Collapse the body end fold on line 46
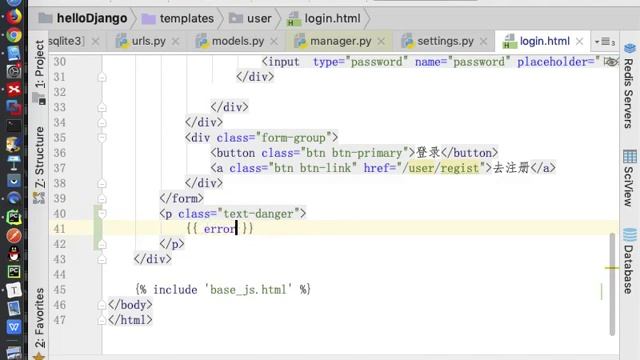The image size is (640, 360). [102, 305]
